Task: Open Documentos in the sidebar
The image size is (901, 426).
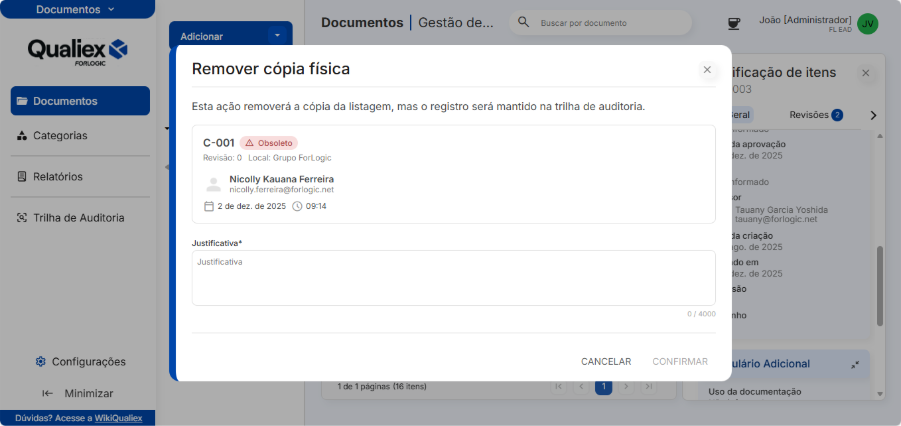Action: click(80, 101)
